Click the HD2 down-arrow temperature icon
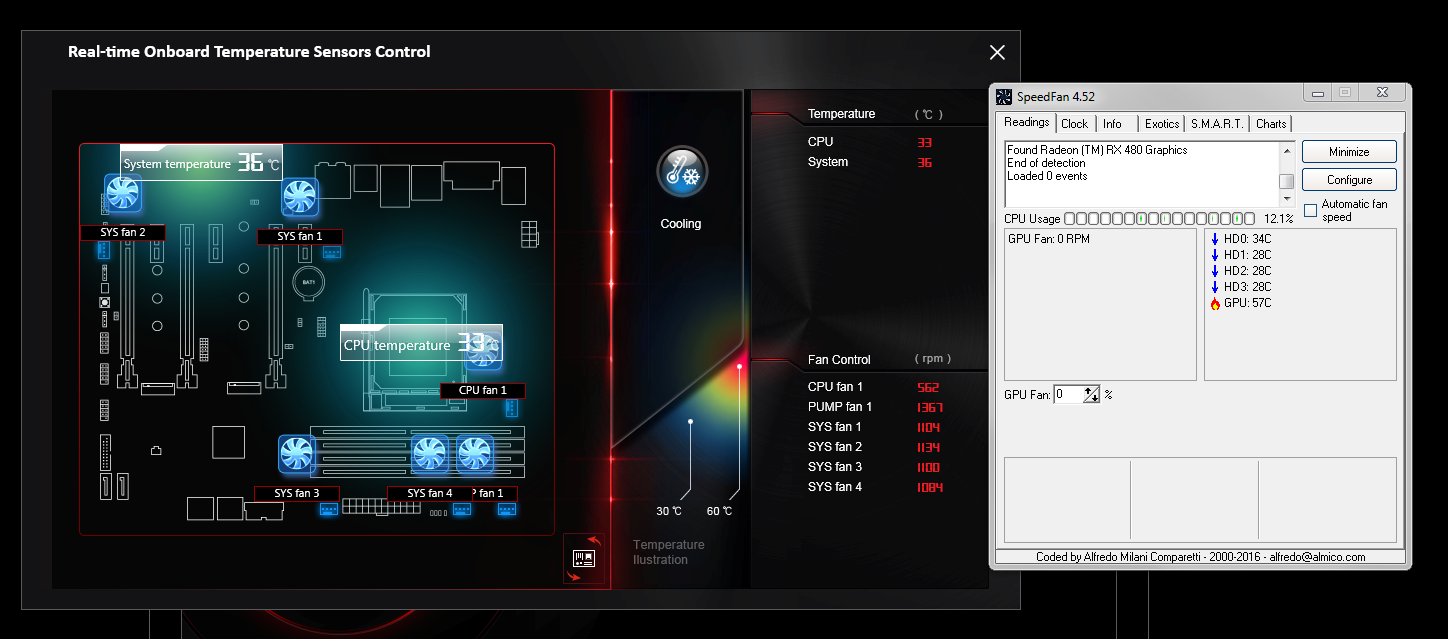The width and height of the screenshot is (1448, 639). (x=1215, y=271)
